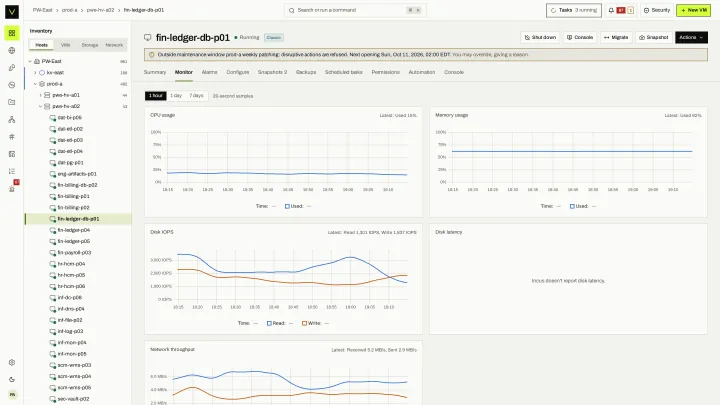Focus the Search or run a command field
Viewport: 720px width, 405px height.
[x=355, y=10]
